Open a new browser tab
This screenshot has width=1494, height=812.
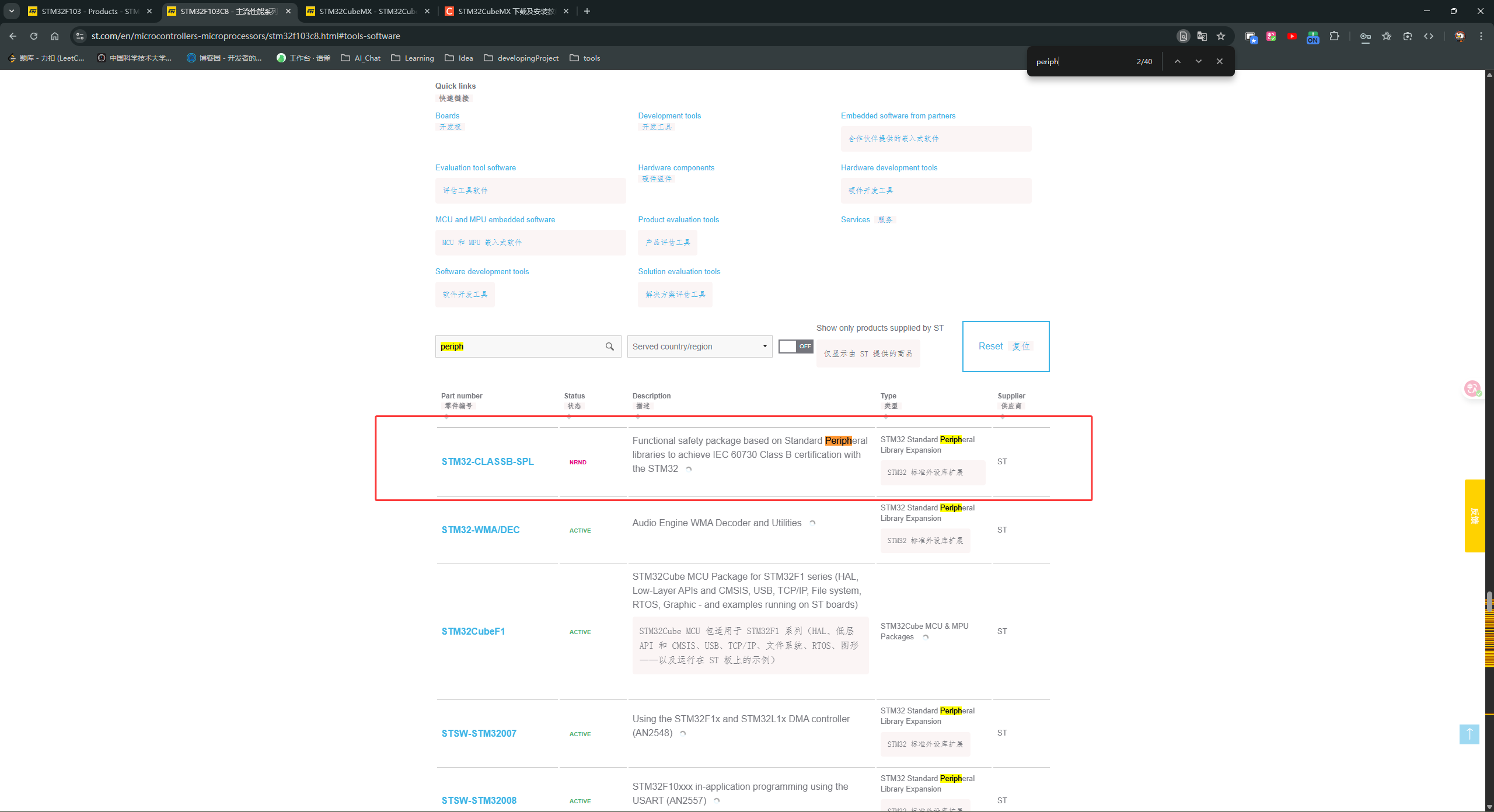(x=587, y=11)
